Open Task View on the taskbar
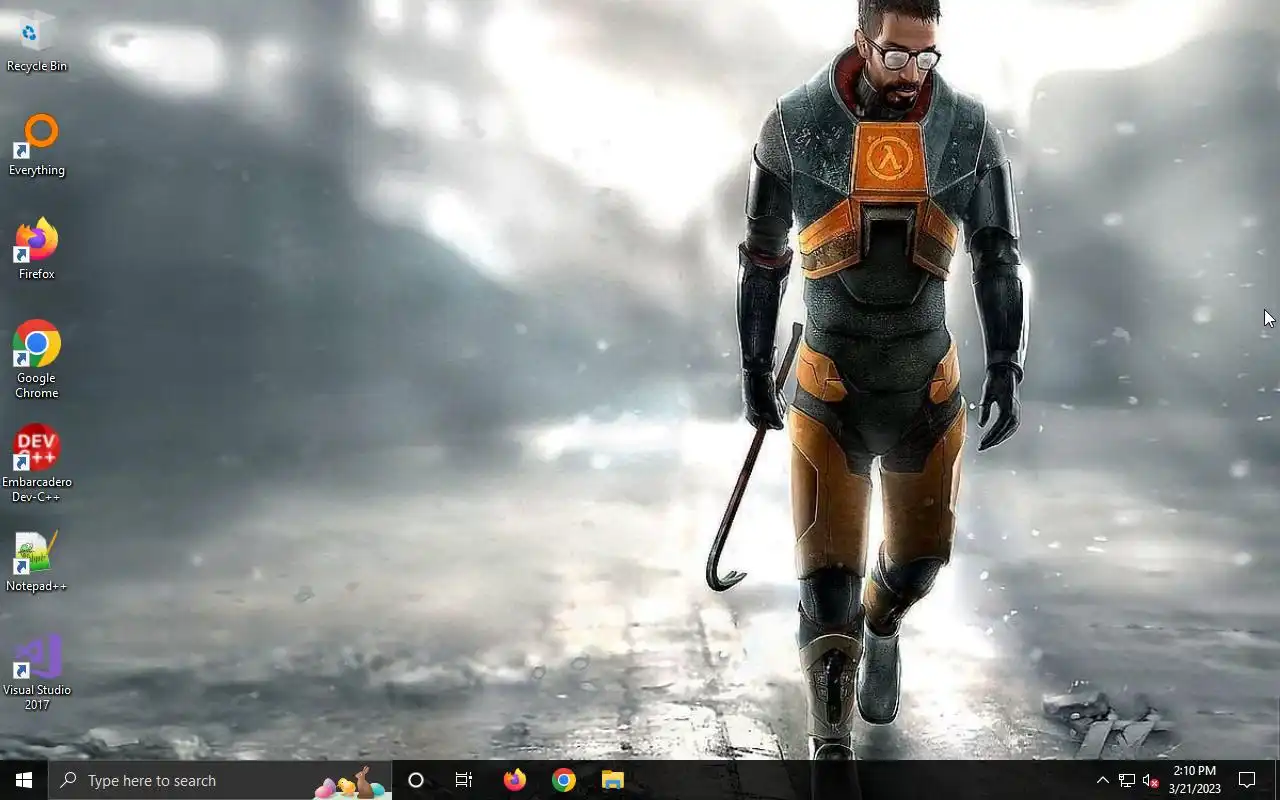The height and width of the screenshot is (800, 1280). (x=464, y=780)
